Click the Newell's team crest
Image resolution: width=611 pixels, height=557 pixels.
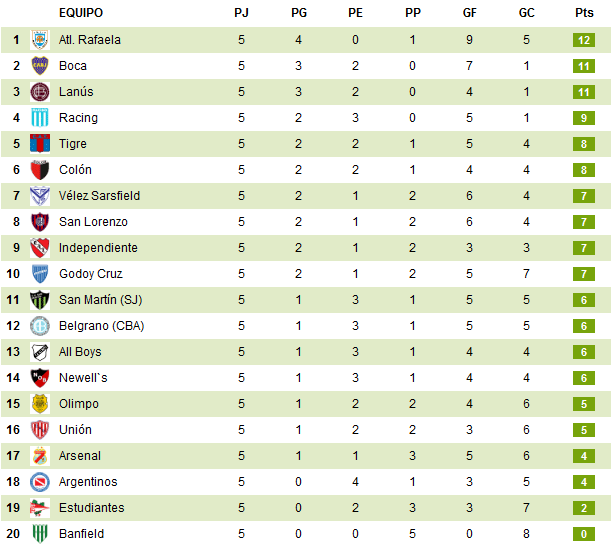(x=40, y=378)
